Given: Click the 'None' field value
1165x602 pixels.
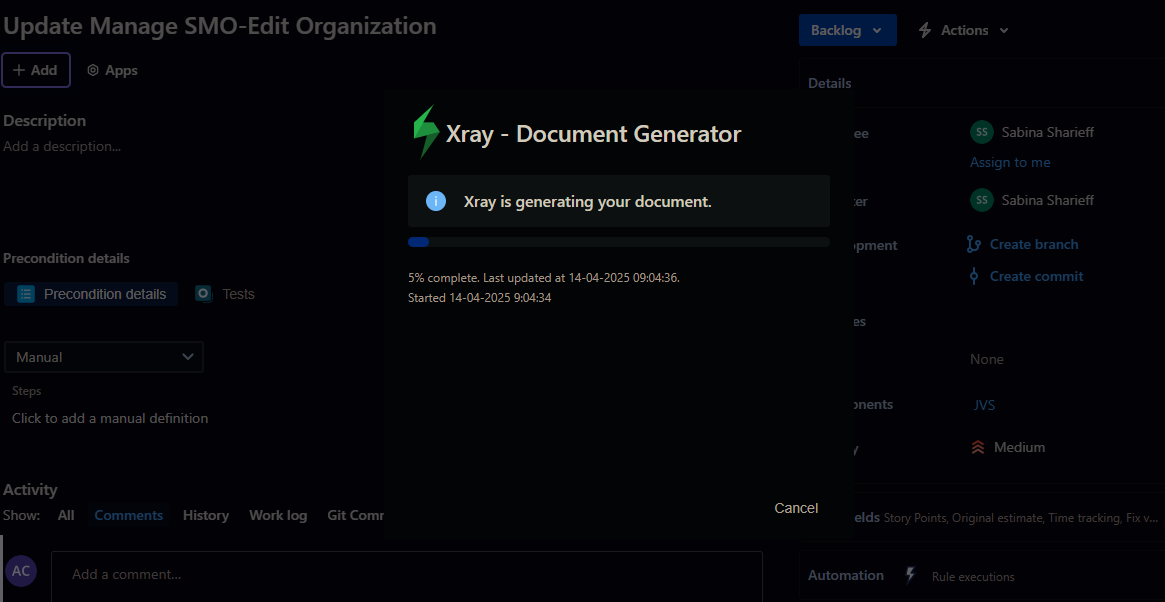Looking at the screenshot, I should click(x=987, y=359).
